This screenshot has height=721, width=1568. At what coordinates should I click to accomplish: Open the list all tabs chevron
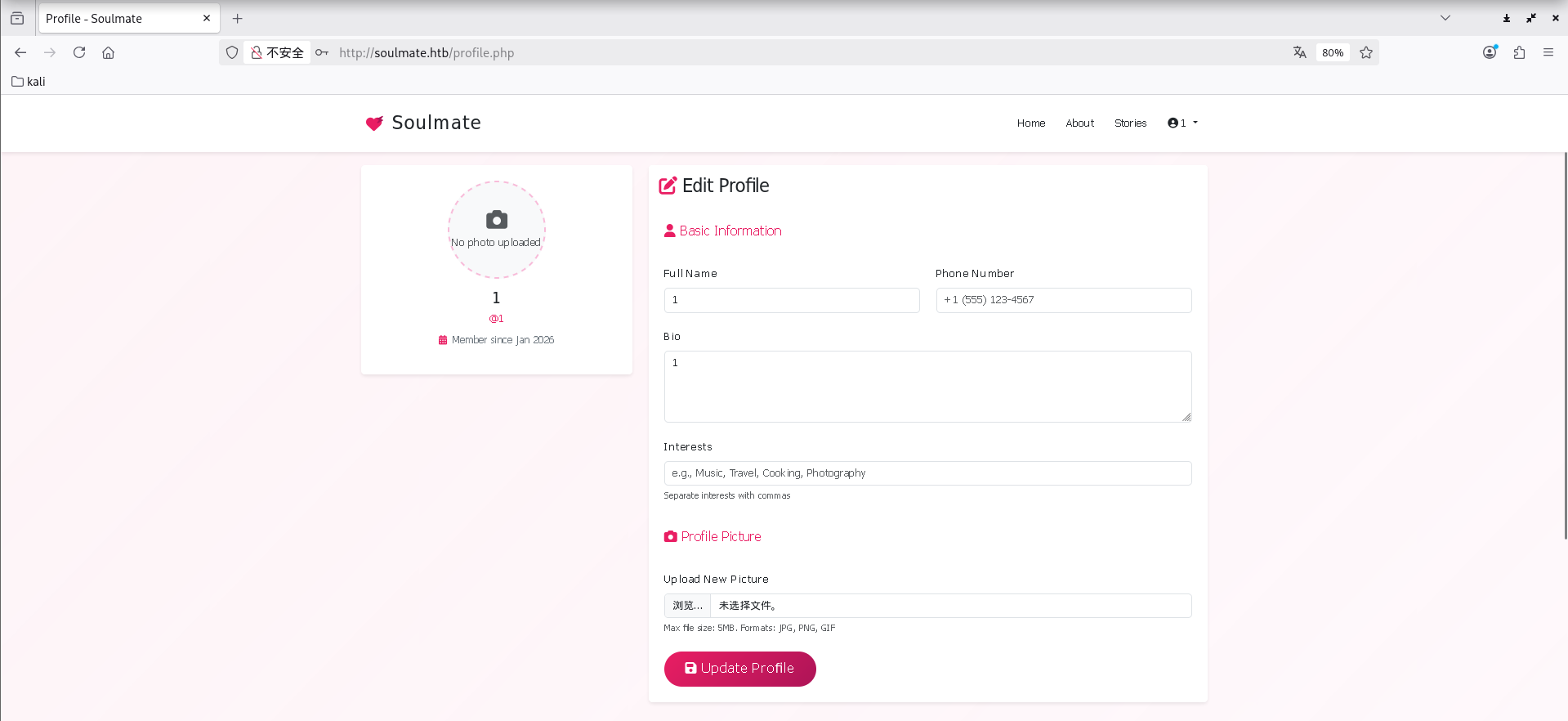coord(1445,18)
